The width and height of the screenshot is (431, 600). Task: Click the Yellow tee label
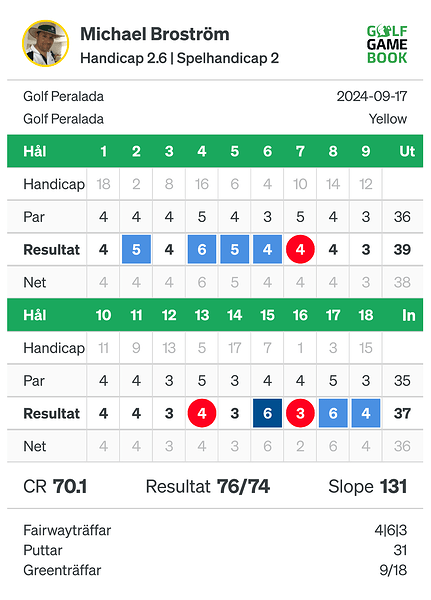pos(388,119)
